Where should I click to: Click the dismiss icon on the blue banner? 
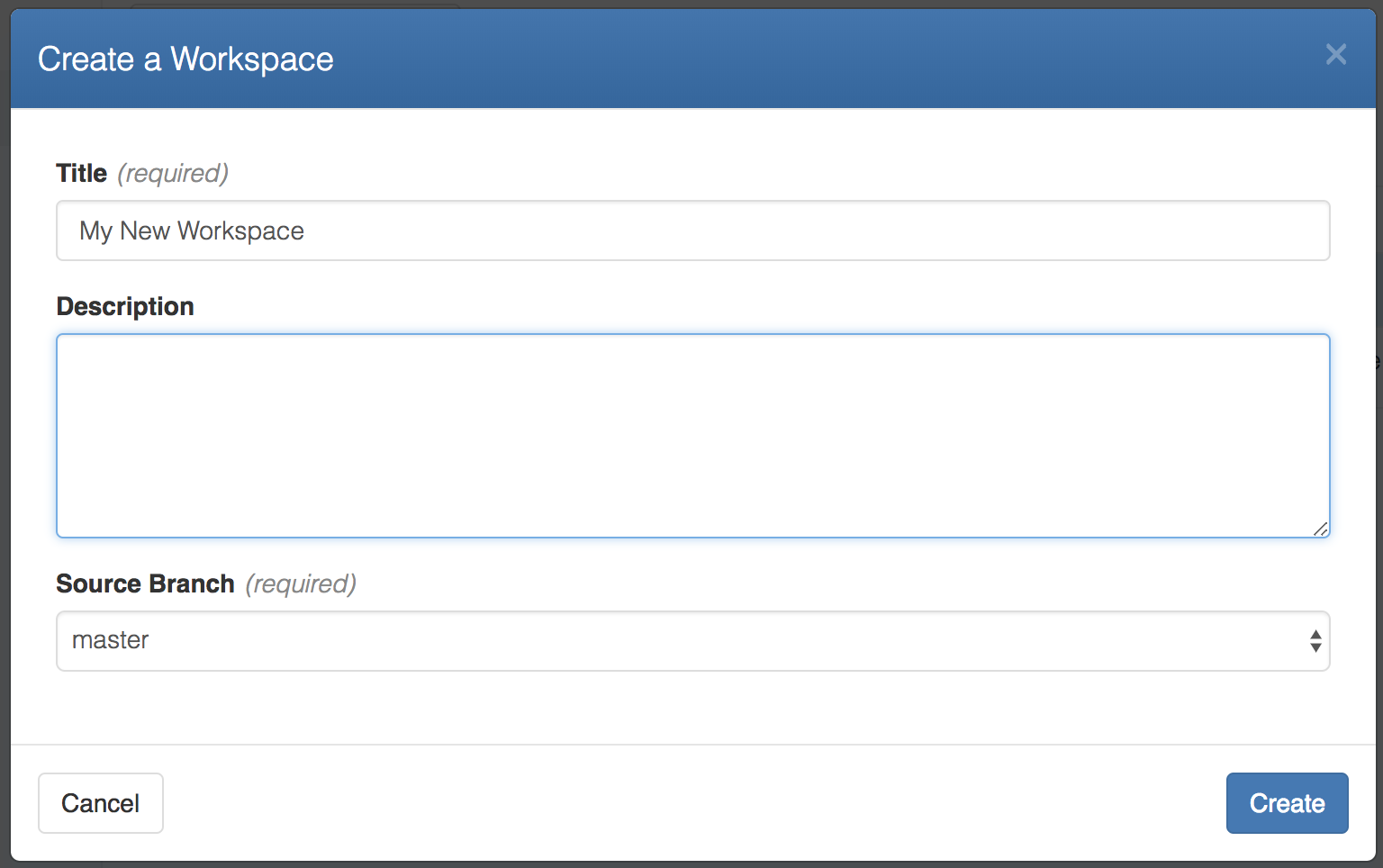tap(1336, 54)
